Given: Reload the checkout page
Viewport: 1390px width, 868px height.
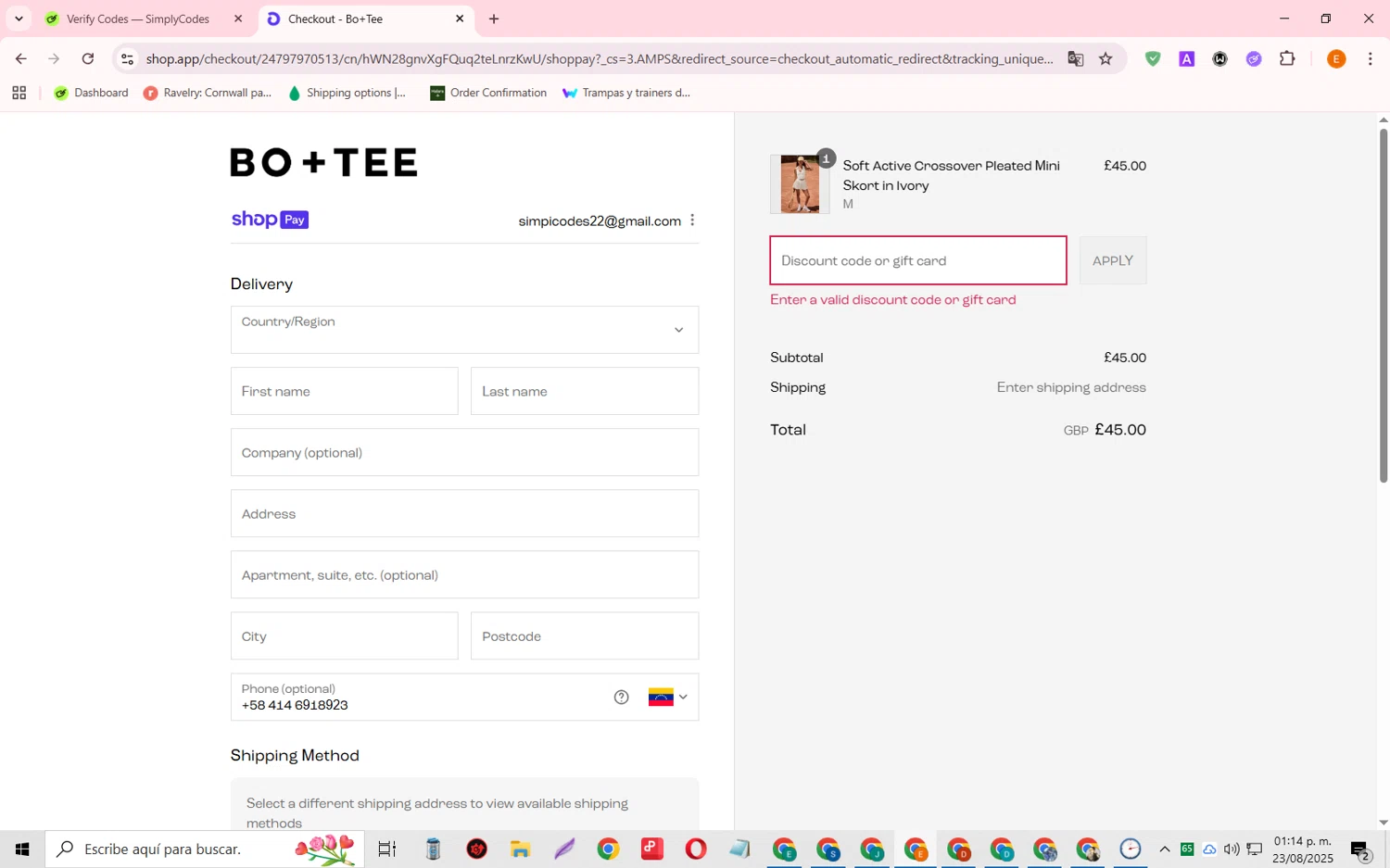Looking at the screenshot, I should coord(87,58).
